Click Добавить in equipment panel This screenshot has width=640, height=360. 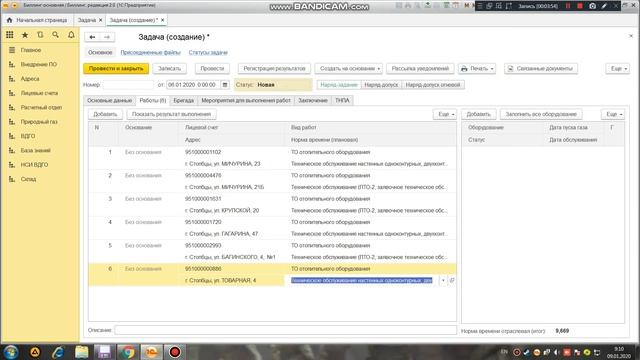tap(478, 114)
